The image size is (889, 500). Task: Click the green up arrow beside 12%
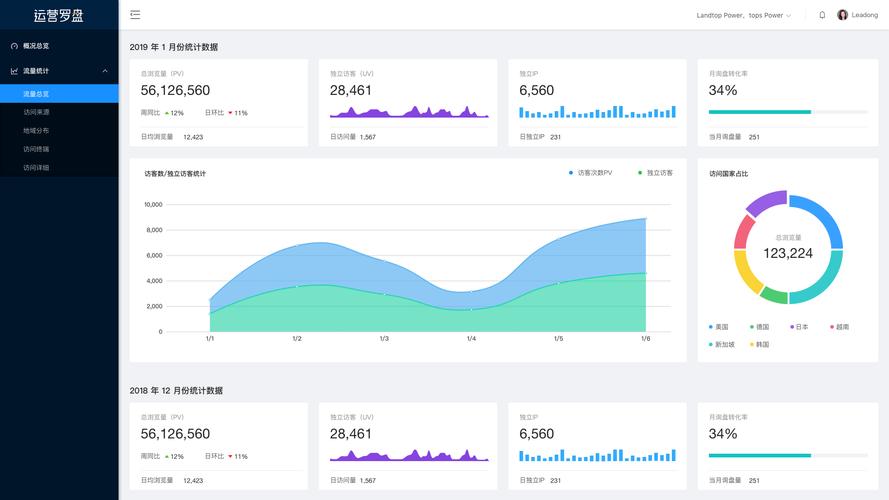166,113
